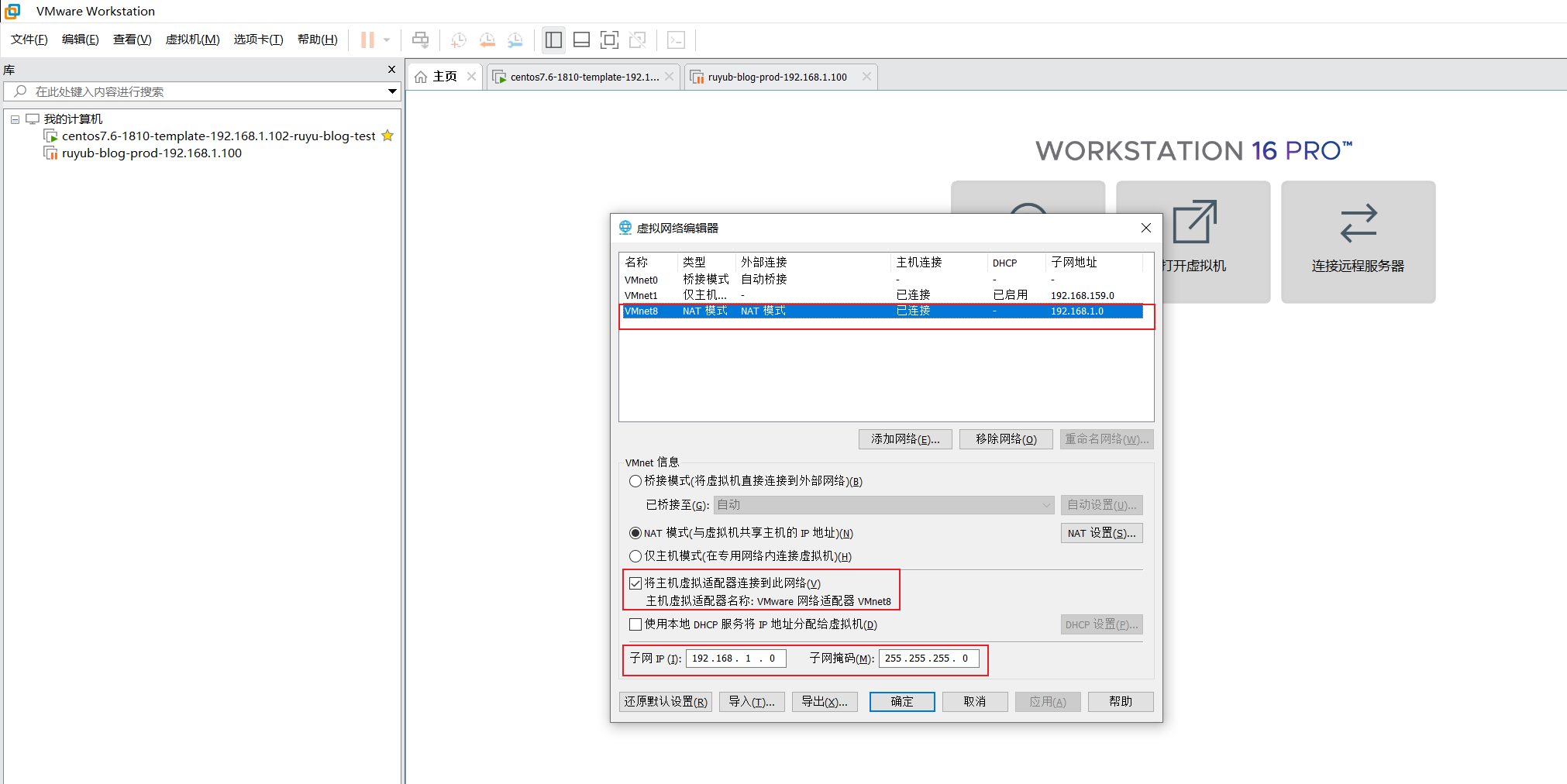
Task: Open the snapshot manager toolbar icon
Action: click(x=515, y=40)
